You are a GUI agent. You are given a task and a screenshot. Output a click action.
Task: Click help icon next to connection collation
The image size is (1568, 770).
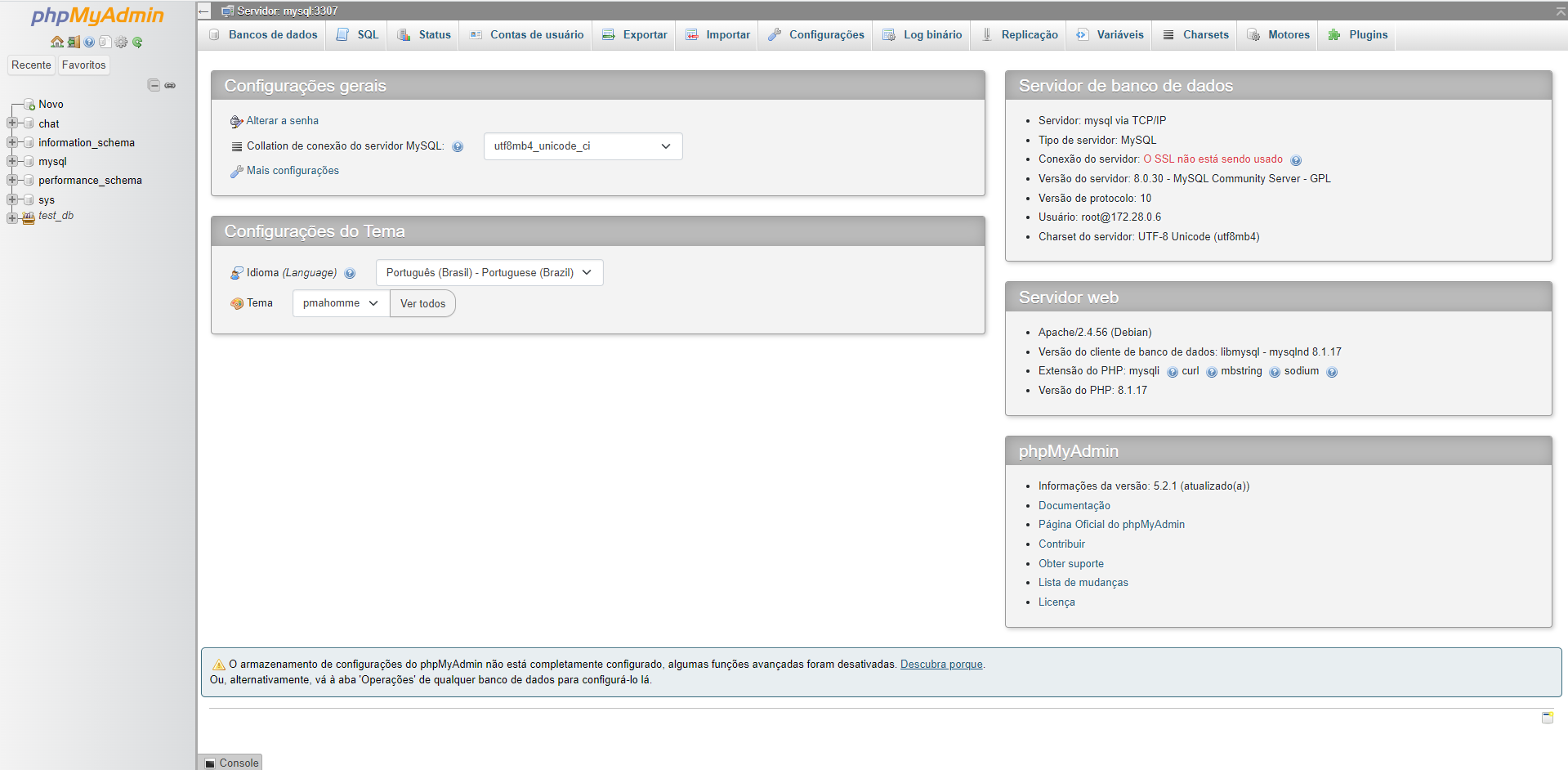click(458, 146)
